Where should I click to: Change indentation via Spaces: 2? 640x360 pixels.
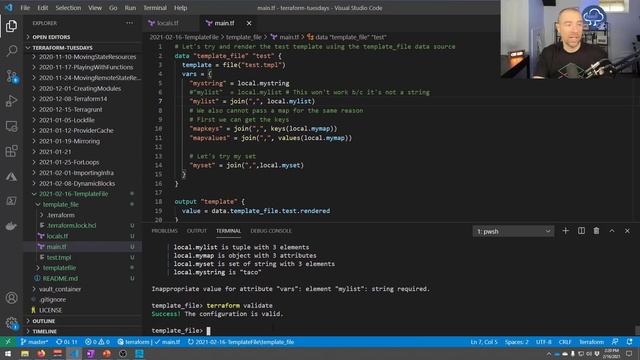click(x=516, y=342)
